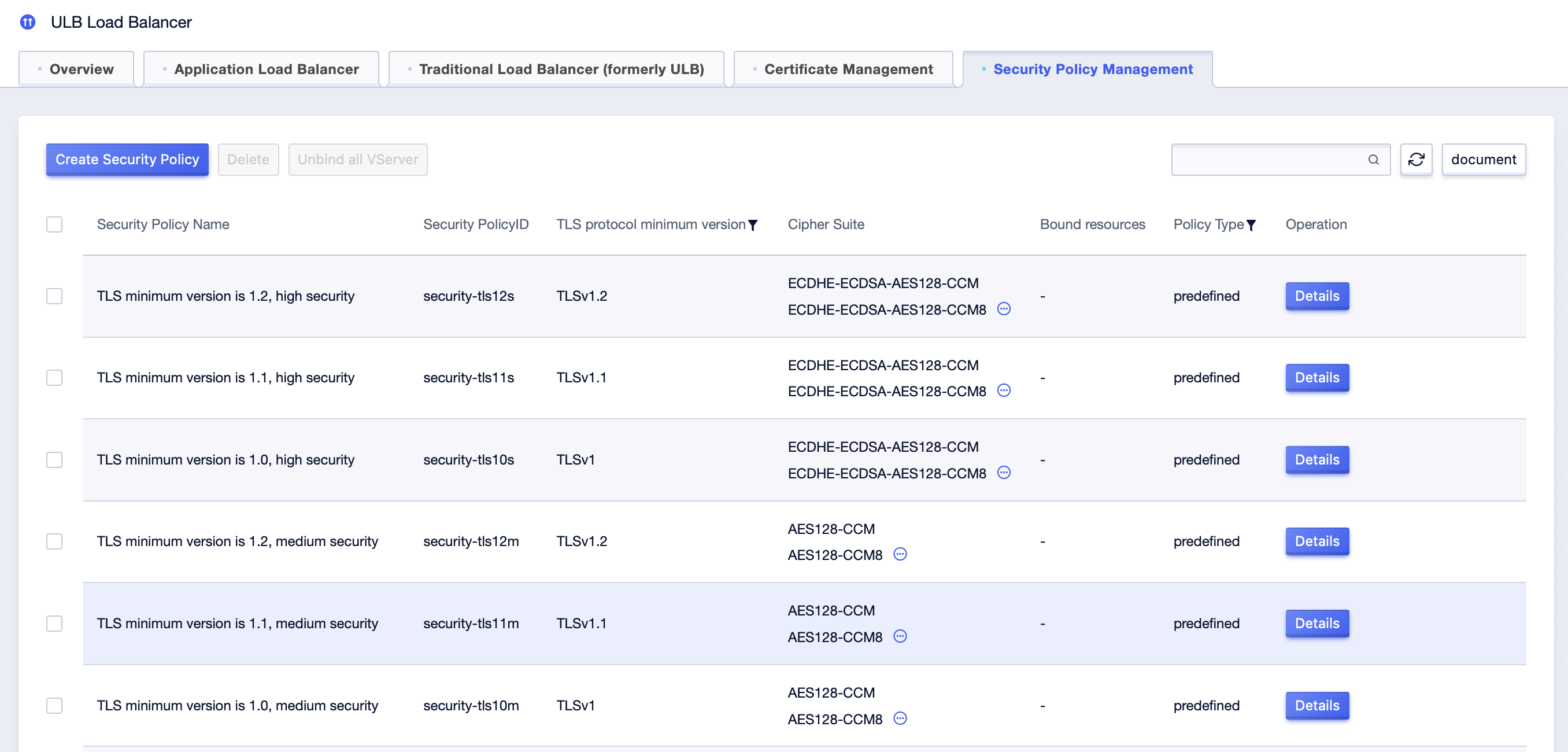Image resolution: width=1568 pixels, height=752 pixels.
Task: Show more ciphers for security-tls10m
Action: click(x=900, y=718)
